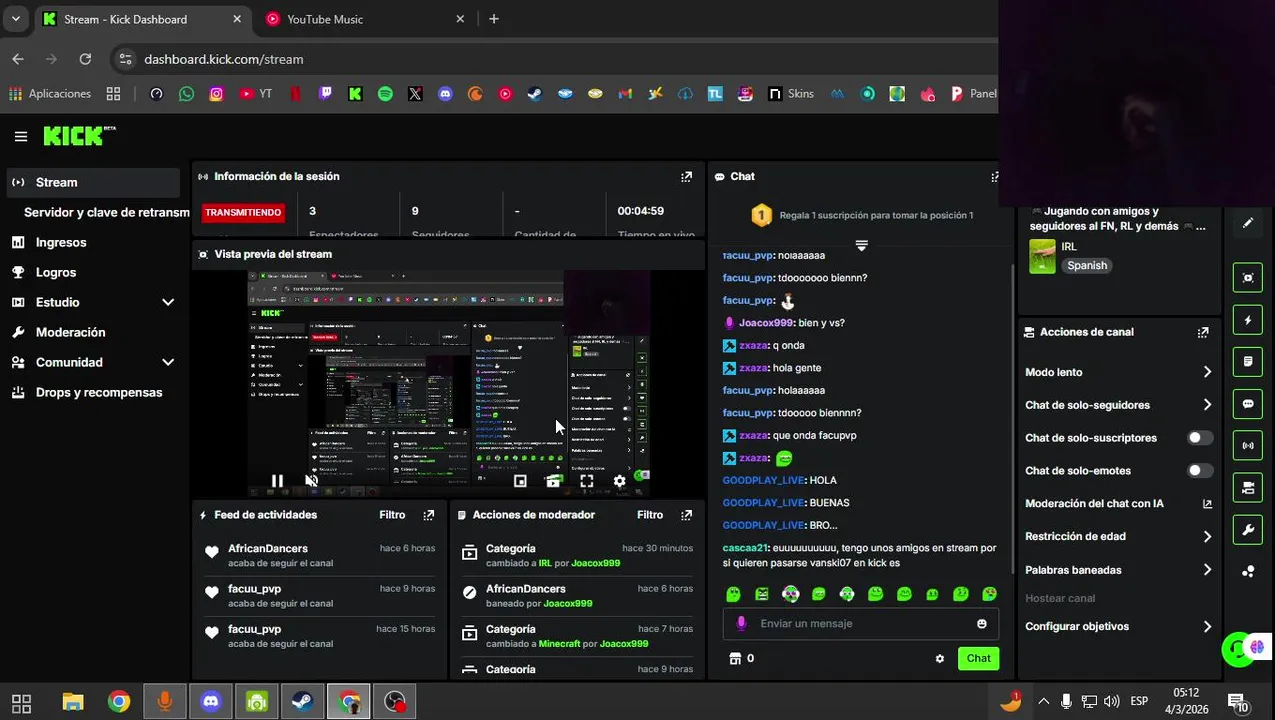Send message with the green Chat button
The image size is (1275, 720).
pos(978,658)
